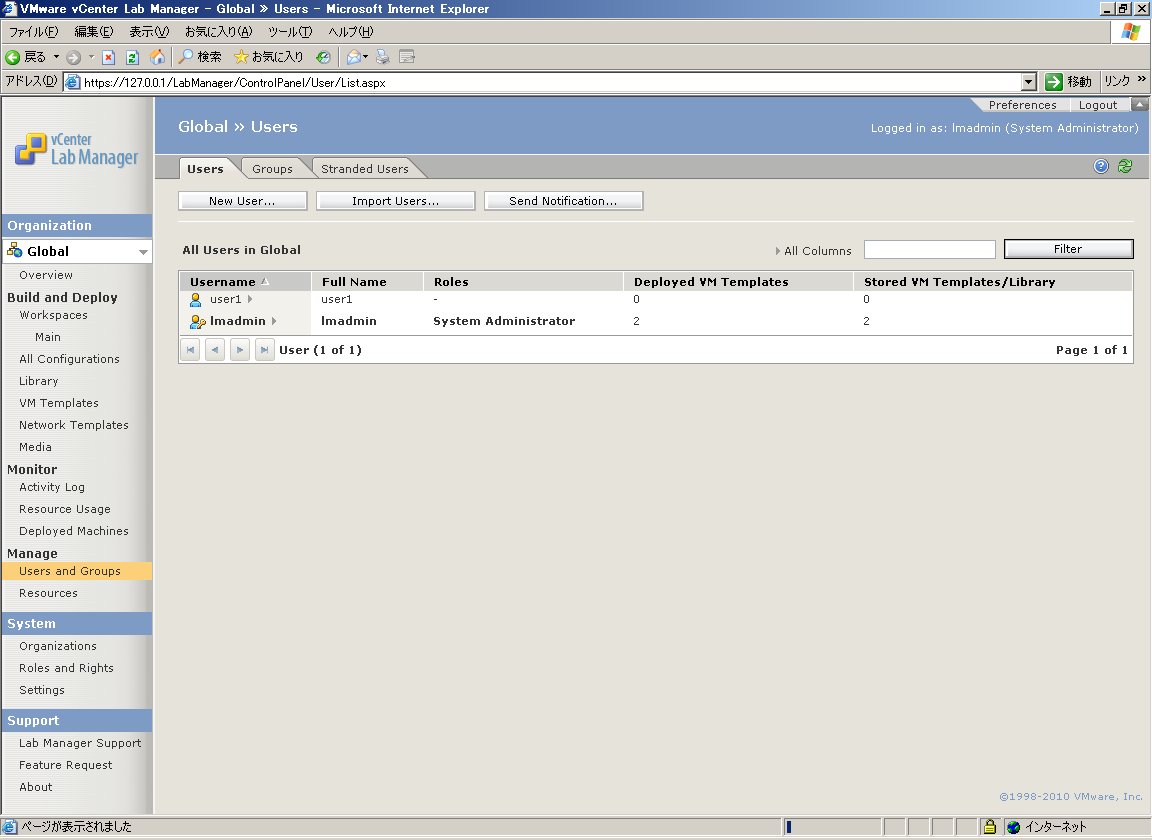Select the Users tab
The width and height of the screenshot is (1152, 840).
pos(205,169)
